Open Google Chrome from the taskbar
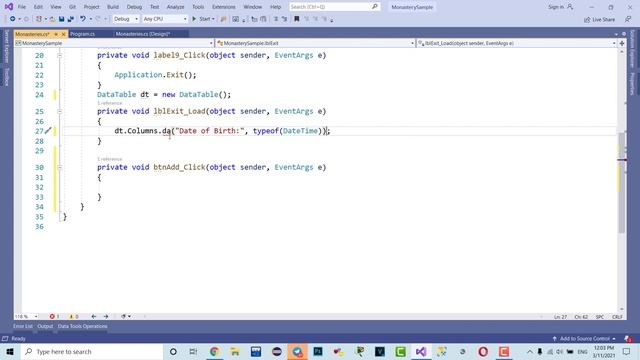Viewport: 640px width, 360px height. 214,351
